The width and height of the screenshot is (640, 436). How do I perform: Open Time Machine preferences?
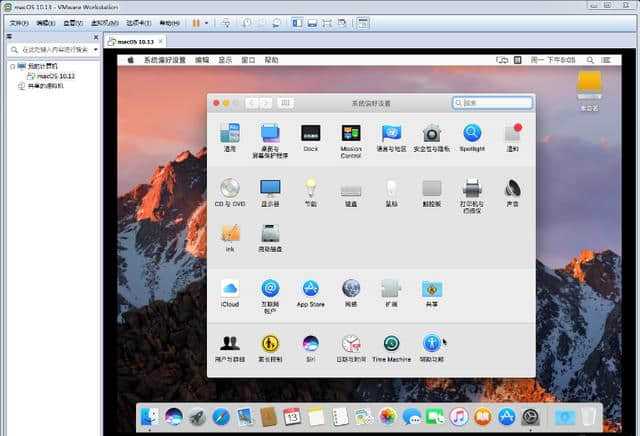(391, 348)
